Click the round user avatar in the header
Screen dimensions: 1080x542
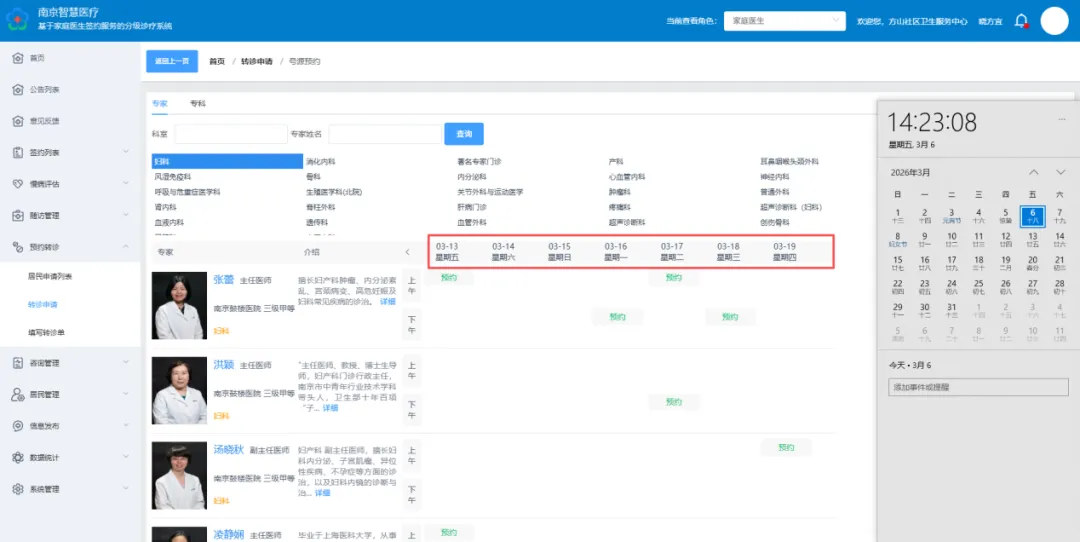point(1054,21)
